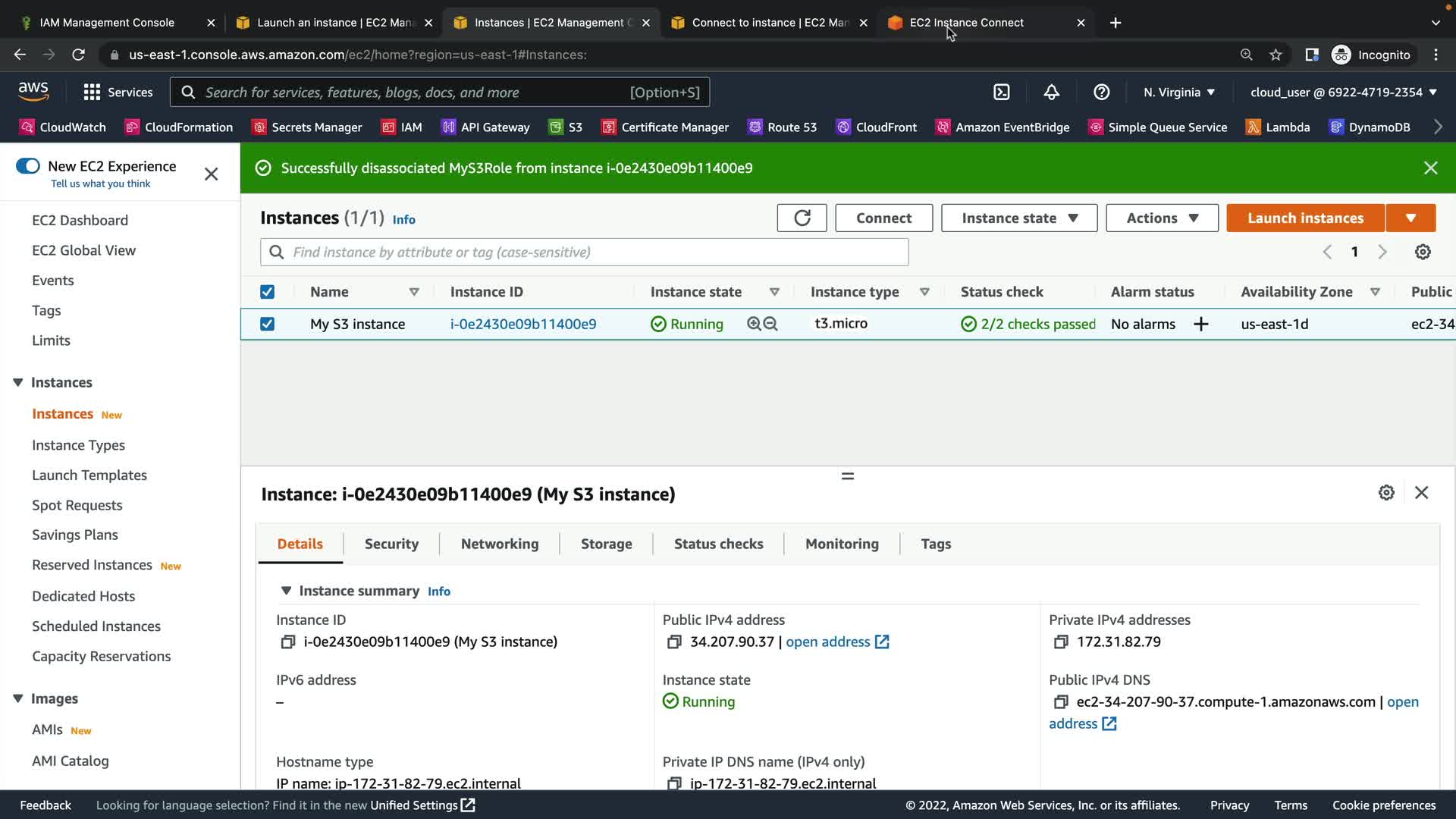Copy the public IPv4 address
This screenshot has height=819, width=1456.
pyautogui.click(x=673, y=642)
